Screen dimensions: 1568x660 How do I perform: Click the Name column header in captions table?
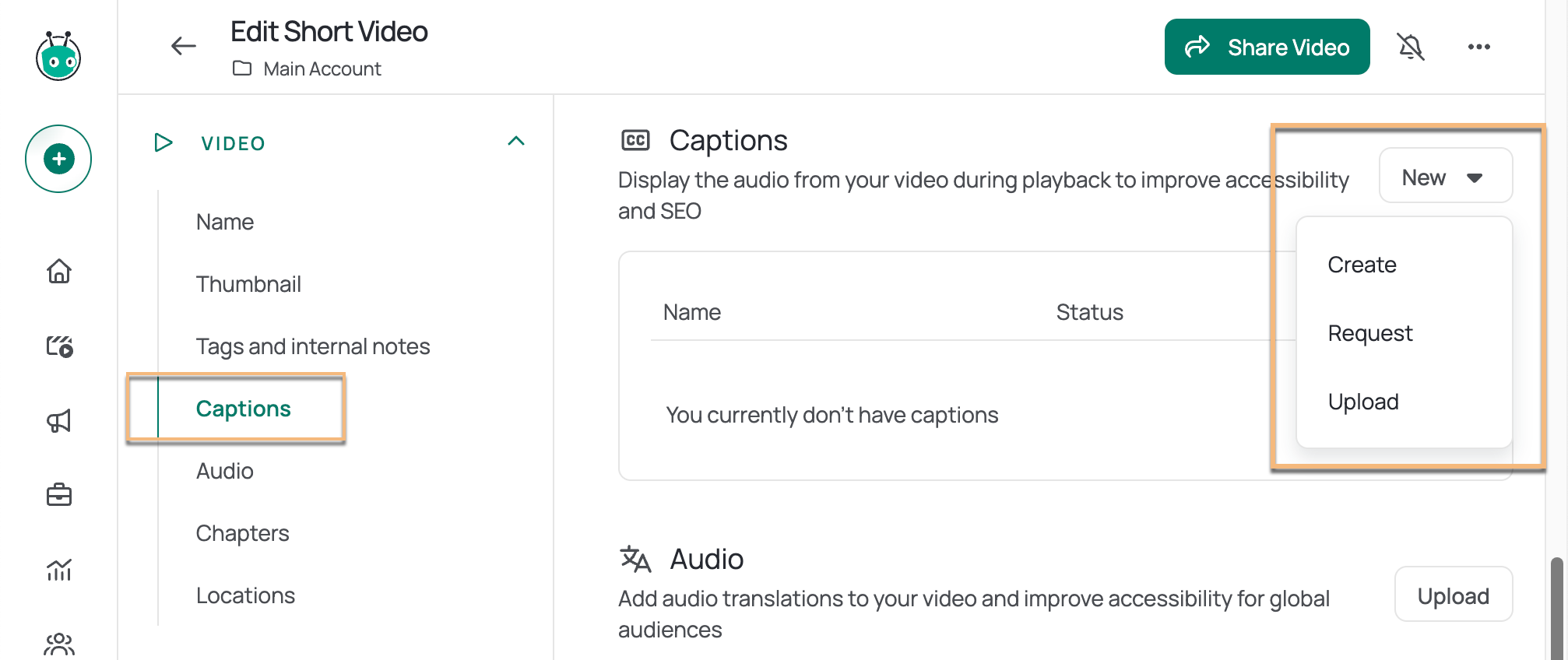(692, 312)
